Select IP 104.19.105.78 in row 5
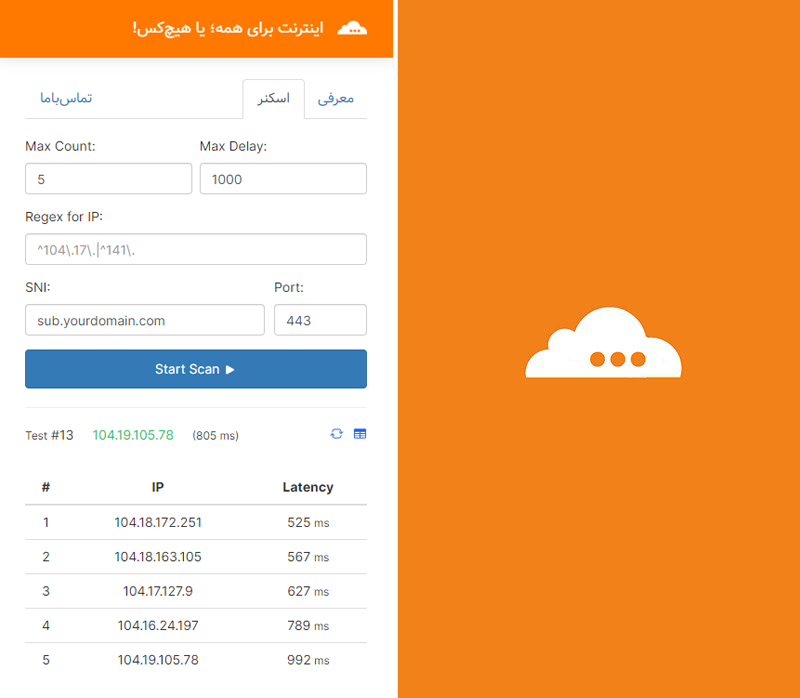Image resolution: width=800 pixels, height=698 pixels. 158,660
